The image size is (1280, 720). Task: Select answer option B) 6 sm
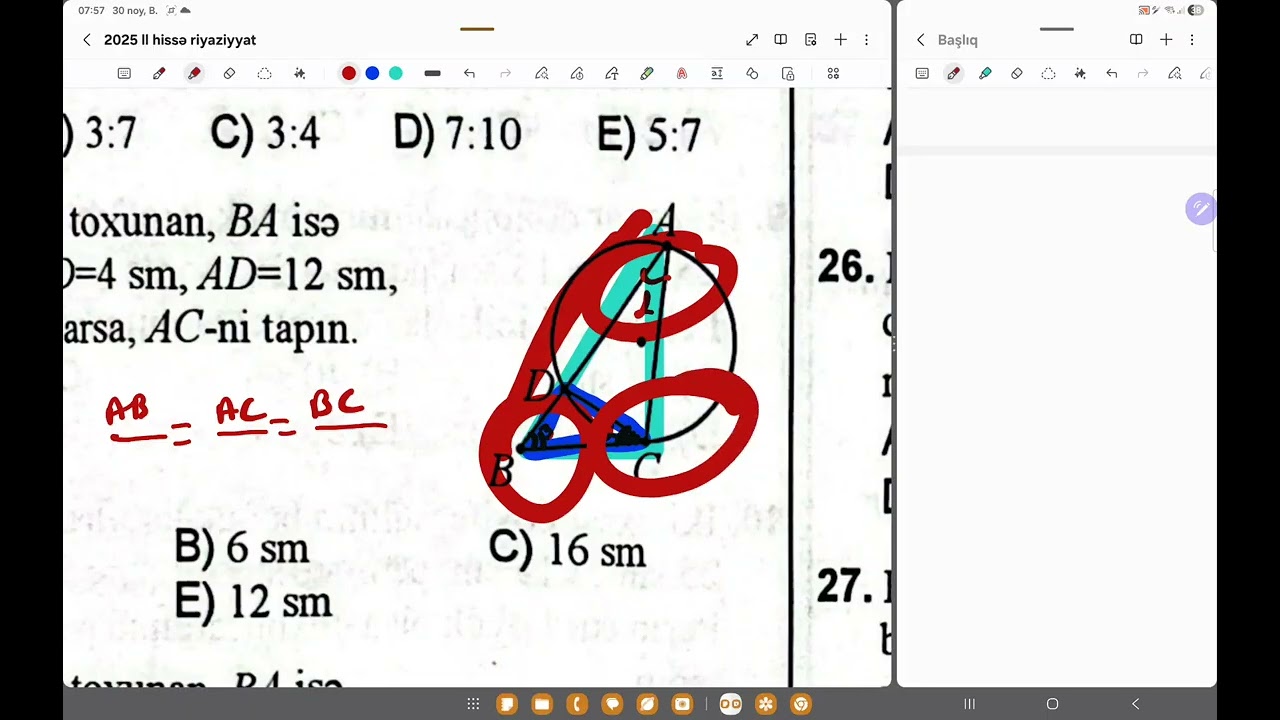point(241,547)
